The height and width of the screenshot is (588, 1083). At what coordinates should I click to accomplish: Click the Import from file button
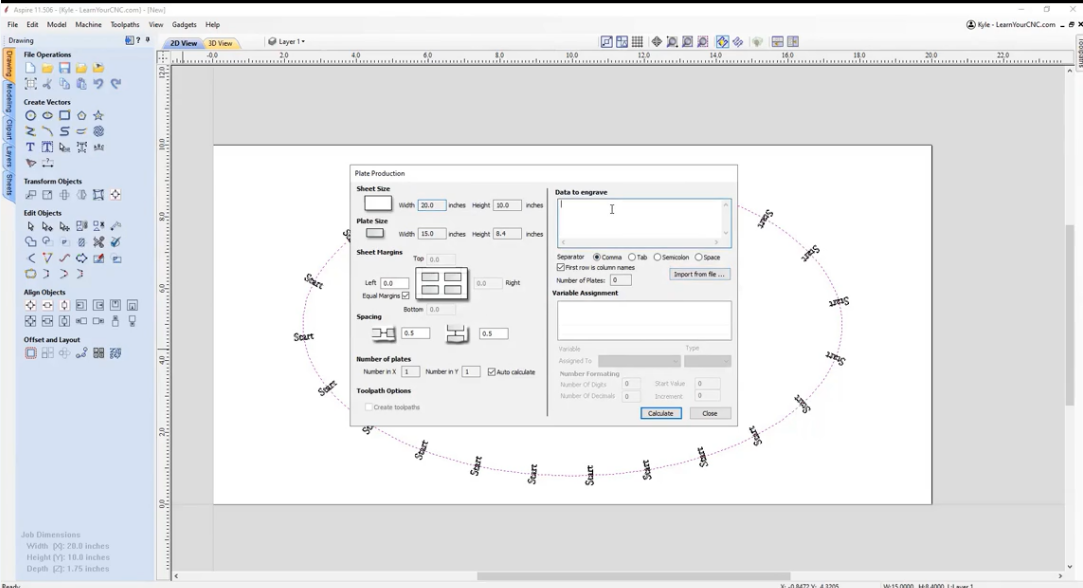pyautogui.click(x=699, y=274)
